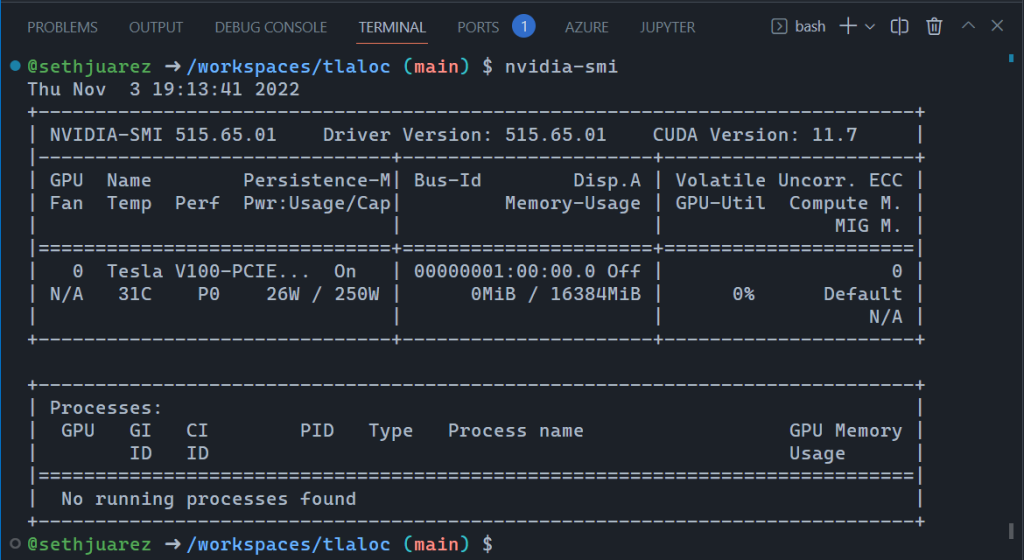1024x560 pixels.
Task: Open the Jupyter tab
Action: (667, 27)
